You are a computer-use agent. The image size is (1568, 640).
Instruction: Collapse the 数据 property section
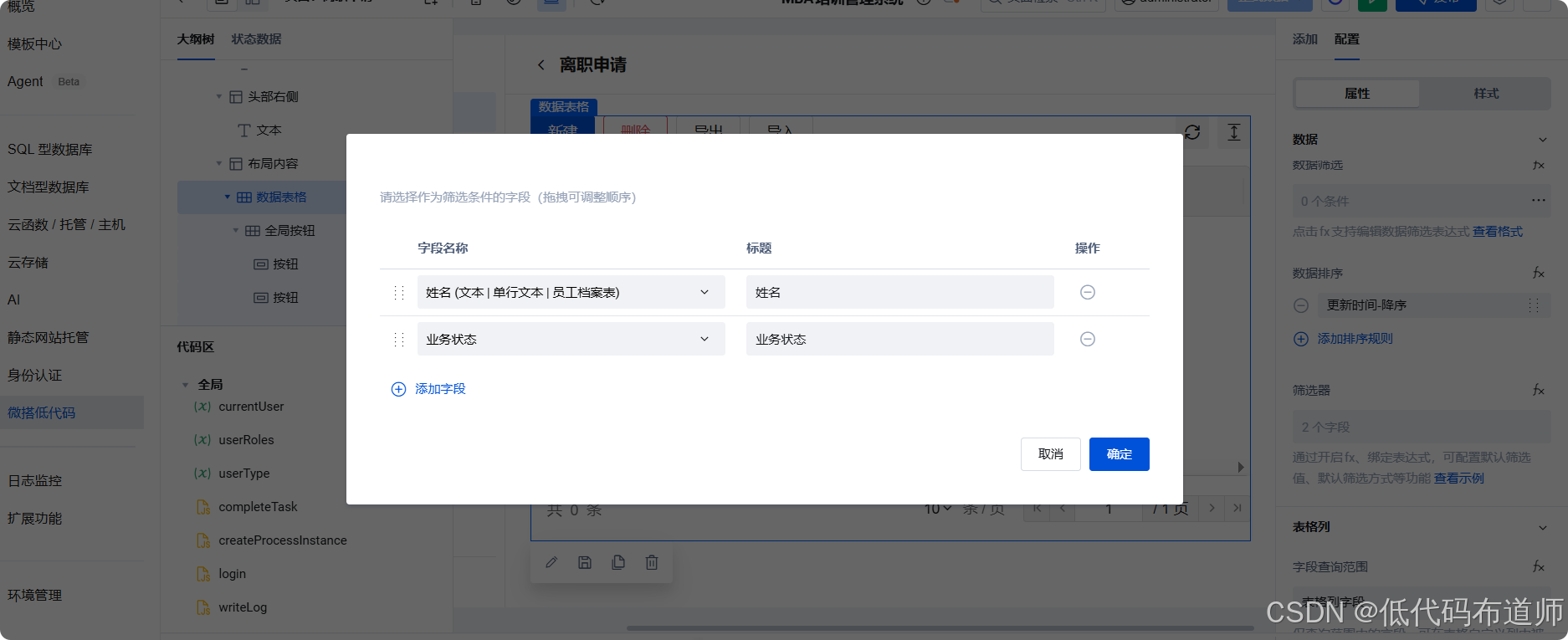1542,140
